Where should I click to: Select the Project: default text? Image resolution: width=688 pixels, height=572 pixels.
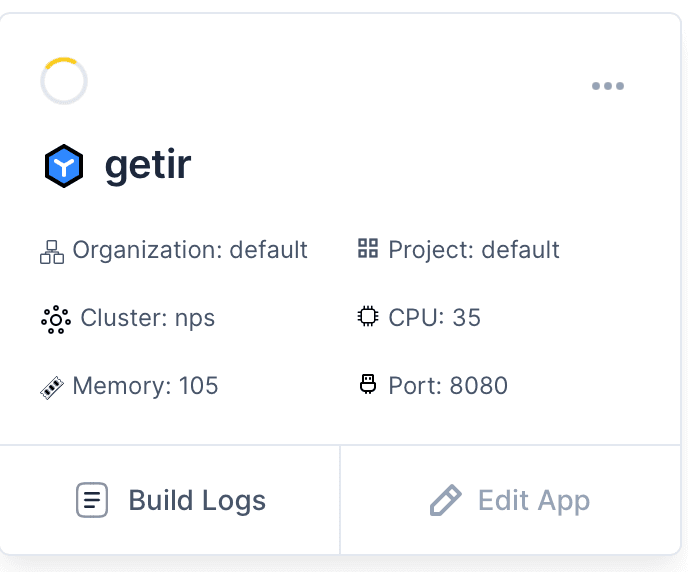474,249
